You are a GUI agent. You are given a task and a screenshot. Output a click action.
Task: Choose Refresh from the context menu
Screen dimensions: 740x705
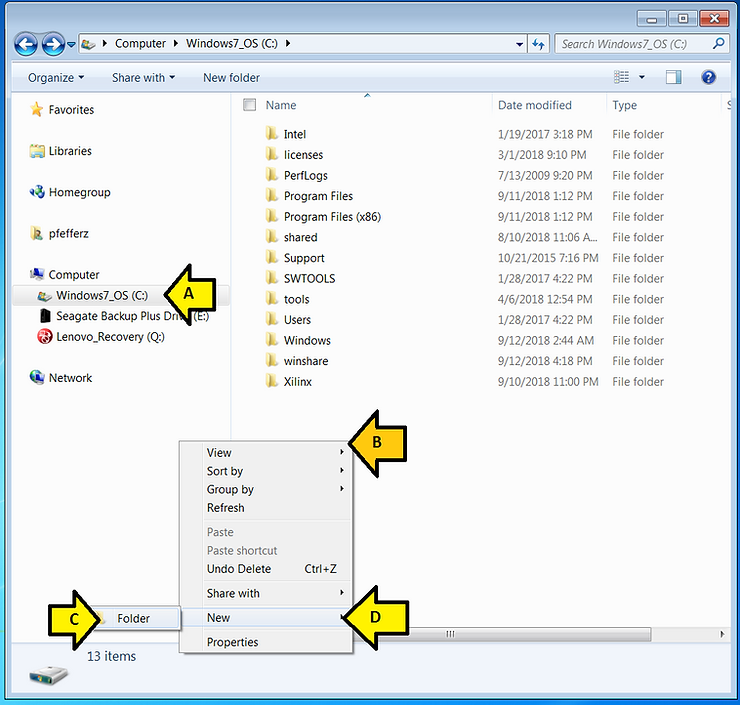tap(266, 508)
